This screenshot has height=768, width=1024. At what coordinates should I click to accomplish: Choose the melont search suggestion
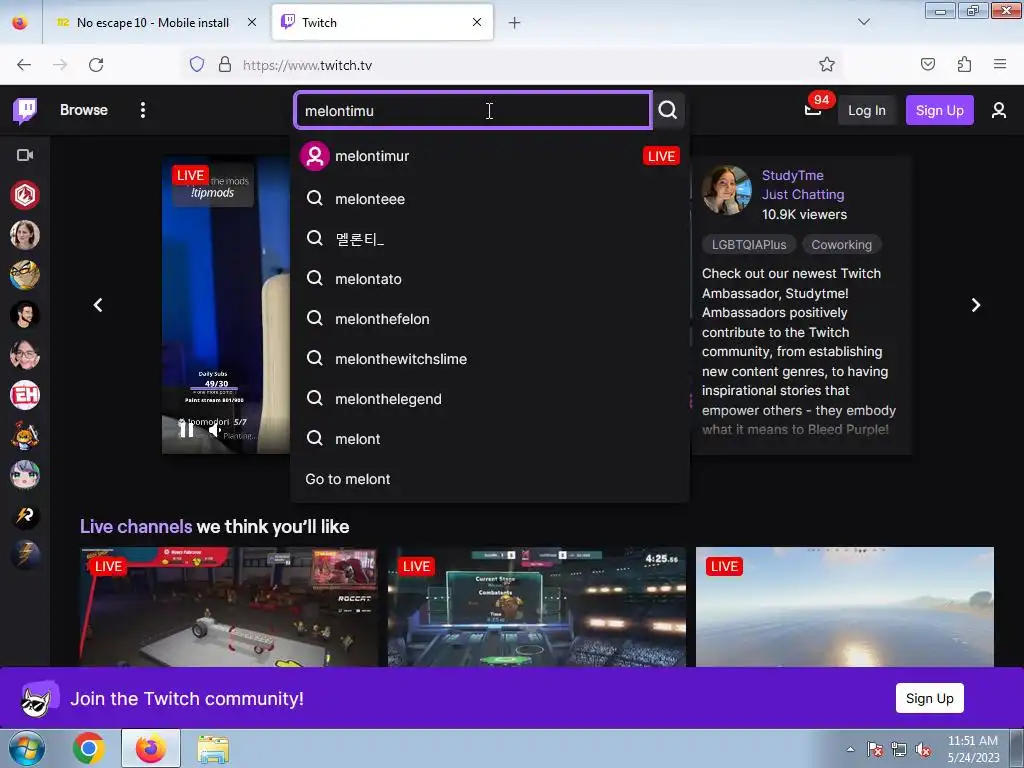(x=490, y=439)
